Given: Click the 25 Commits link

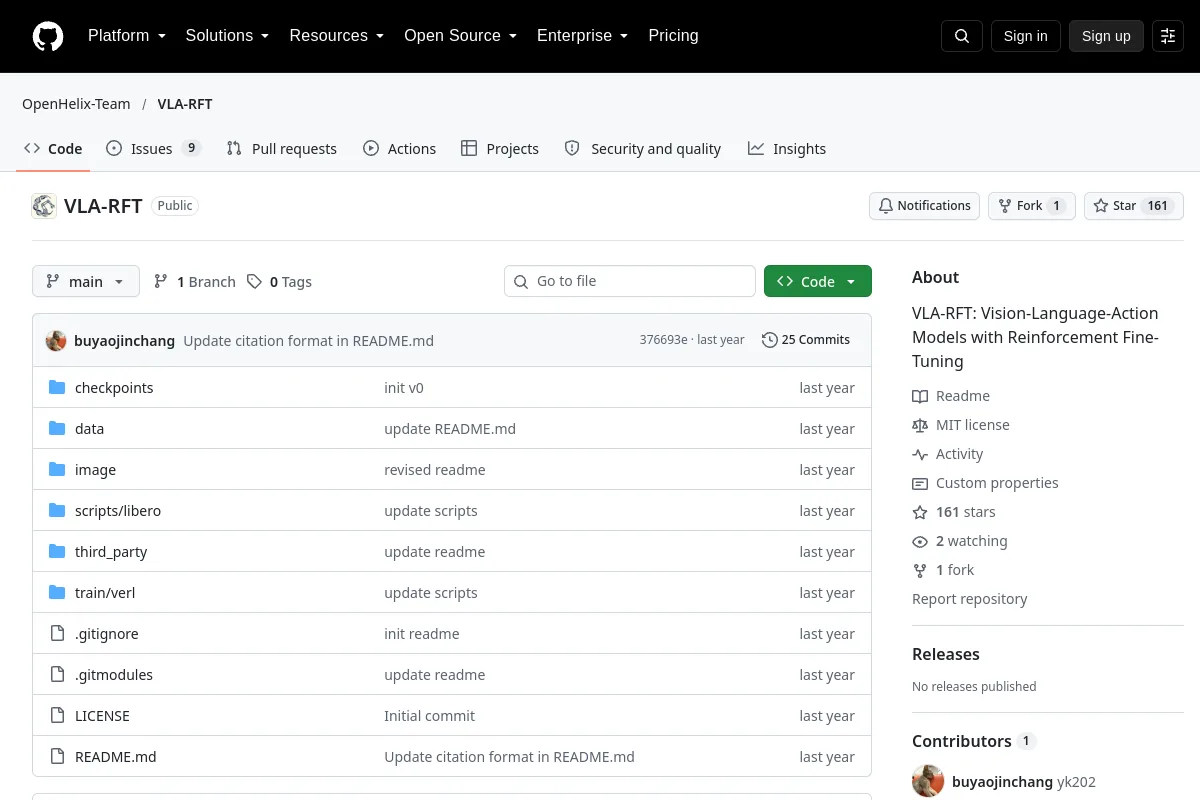Looking at the screenshot, I should tap(806, 340).
